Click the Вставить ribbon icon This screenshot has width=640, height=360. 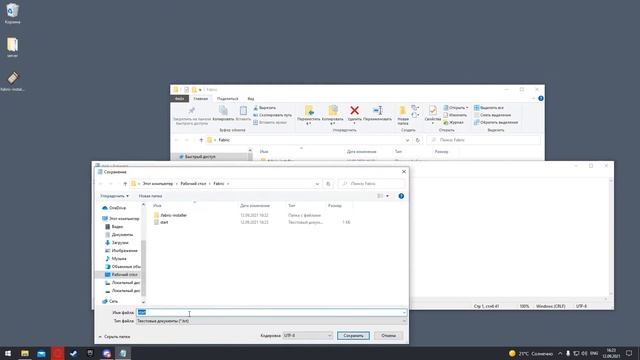coord(243,111)
